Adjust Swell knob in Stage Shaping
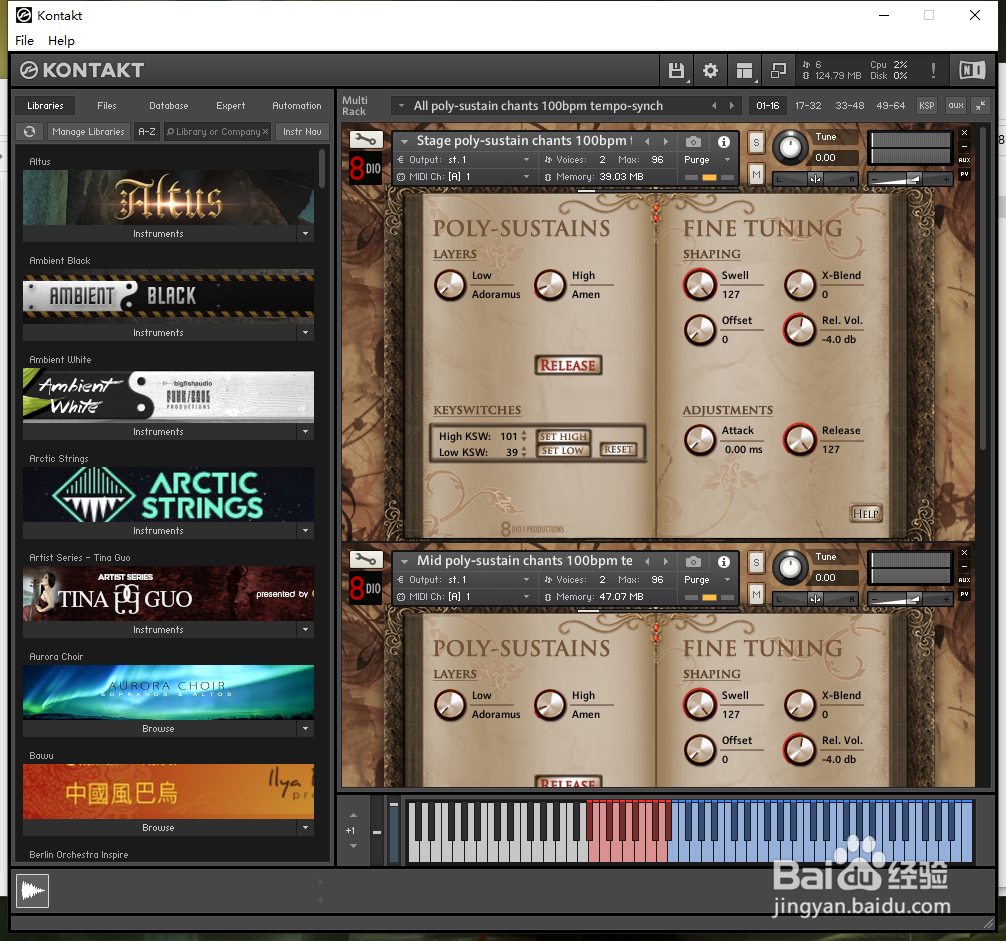This screenshot has width=1006, height=941. click(699, 285)
